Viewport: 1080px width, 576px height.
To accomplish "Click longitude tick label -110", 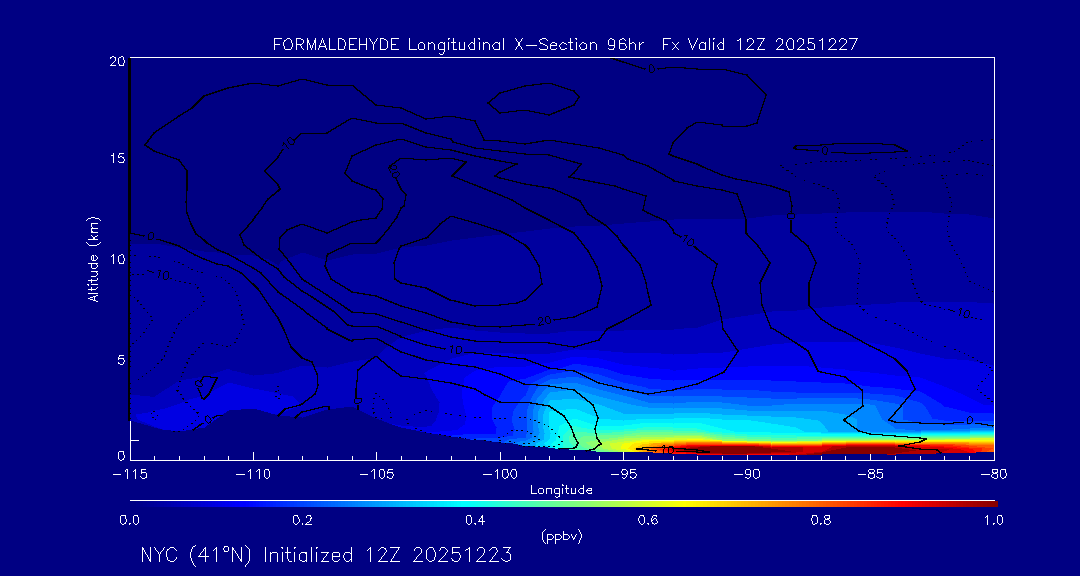I will pyautogui.click(x=253, y=474).
